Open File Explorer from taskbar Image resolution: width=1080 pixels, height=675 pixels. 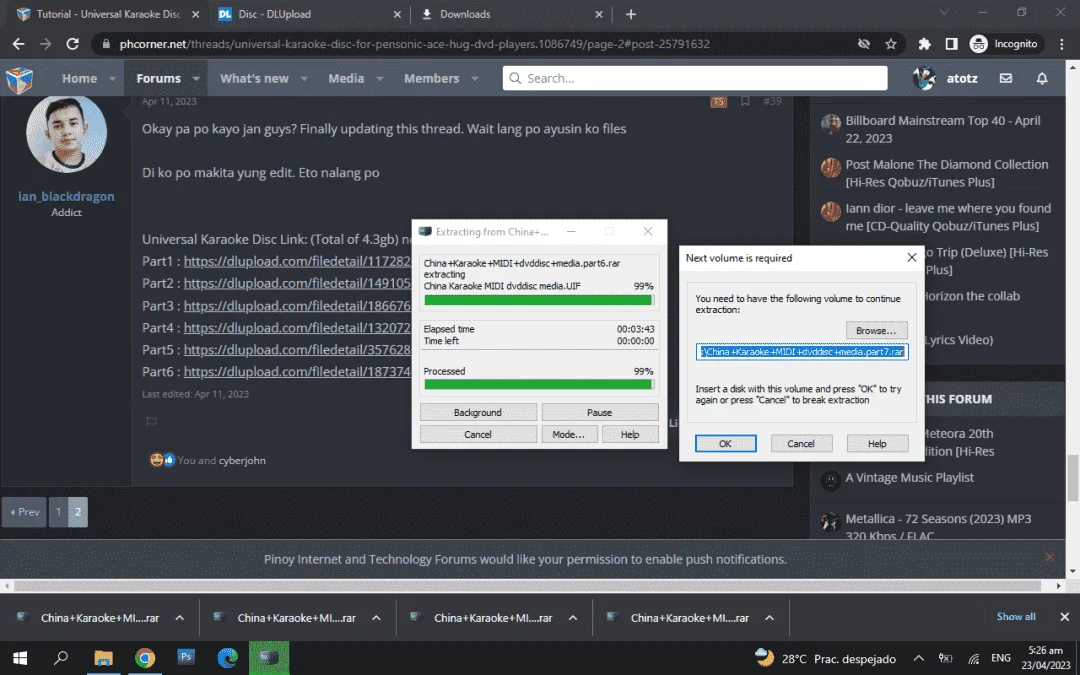coord(103,658)
